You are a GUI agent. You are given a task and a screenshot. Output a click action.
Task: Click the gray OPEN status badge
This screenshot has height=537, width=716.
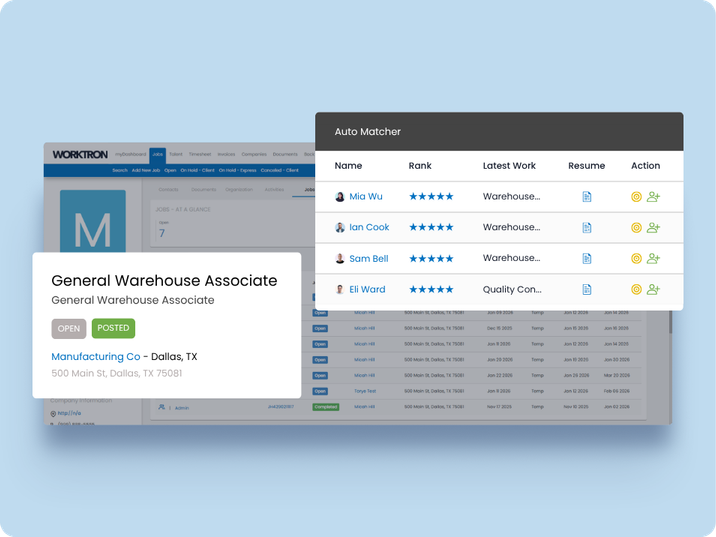[x=69, y=328]
